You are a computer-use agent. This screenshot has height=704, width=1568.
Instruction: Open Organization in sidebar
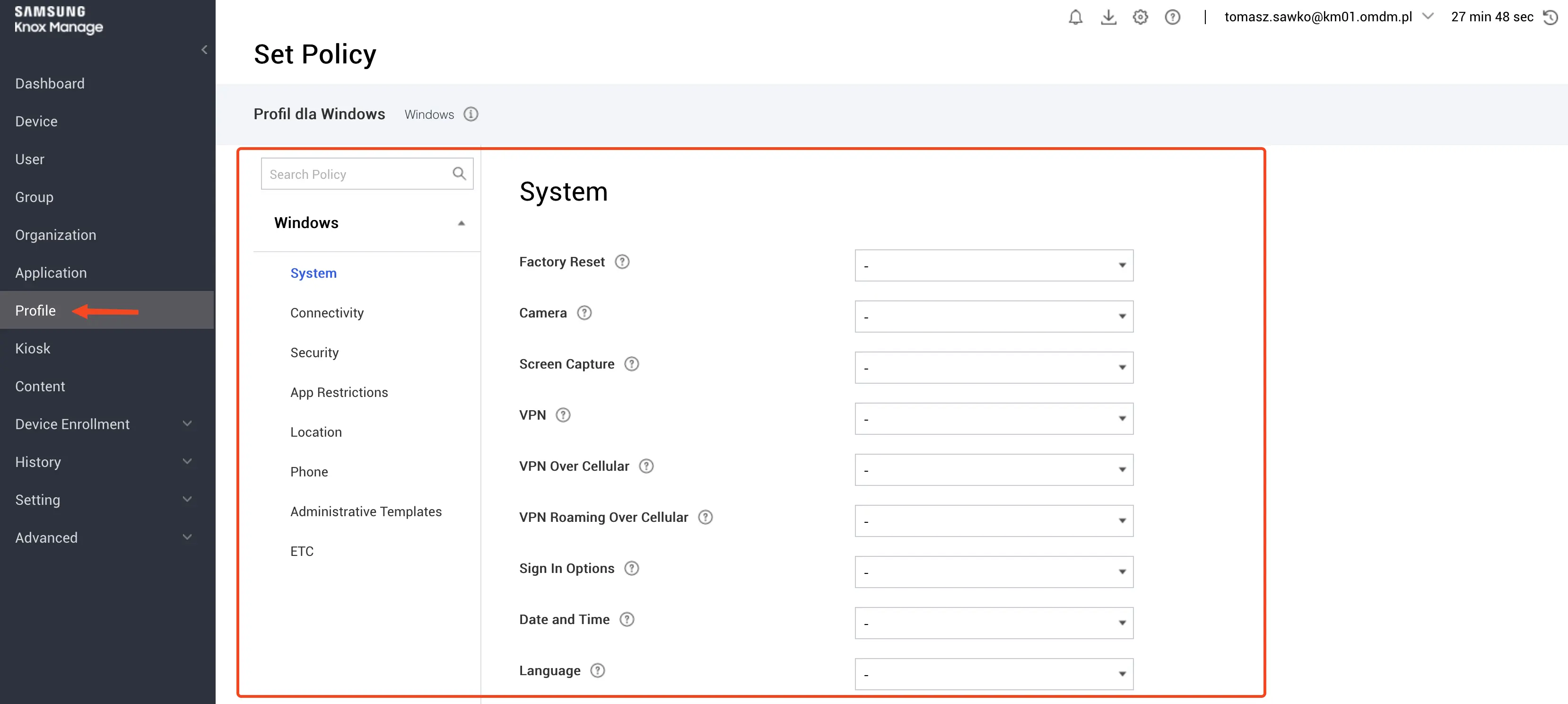pyautogui.click(x=55, y=235)
